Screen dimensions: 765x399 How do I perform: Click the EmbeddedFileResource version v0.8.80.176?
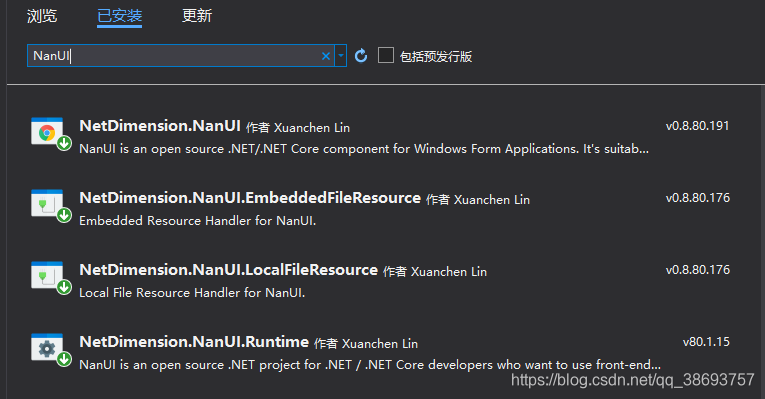pos(698,198)
